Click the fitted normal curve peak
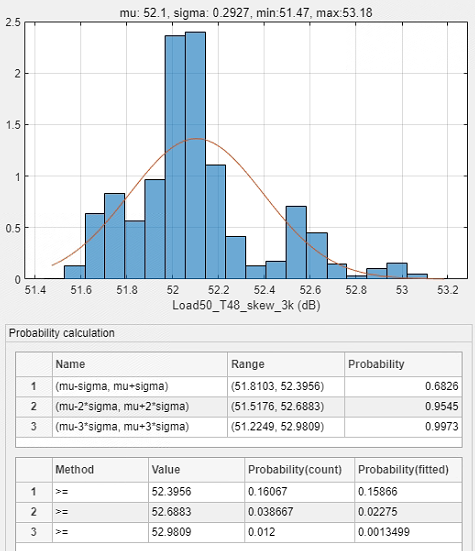 pyautogui.click(x=196, y=139)
